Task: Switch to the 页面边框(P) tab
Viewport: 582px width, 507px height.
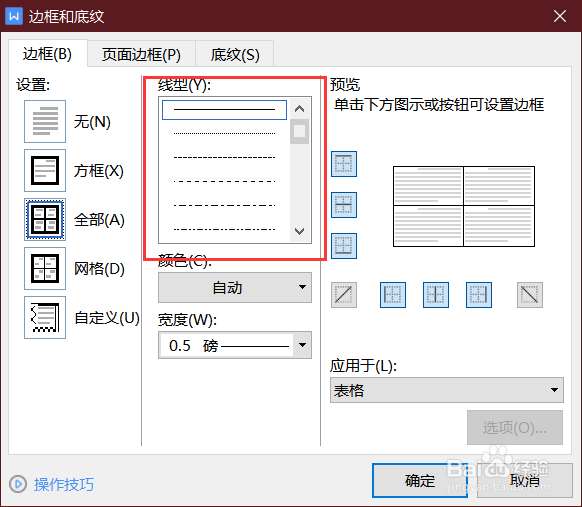Action: point(141,55)
